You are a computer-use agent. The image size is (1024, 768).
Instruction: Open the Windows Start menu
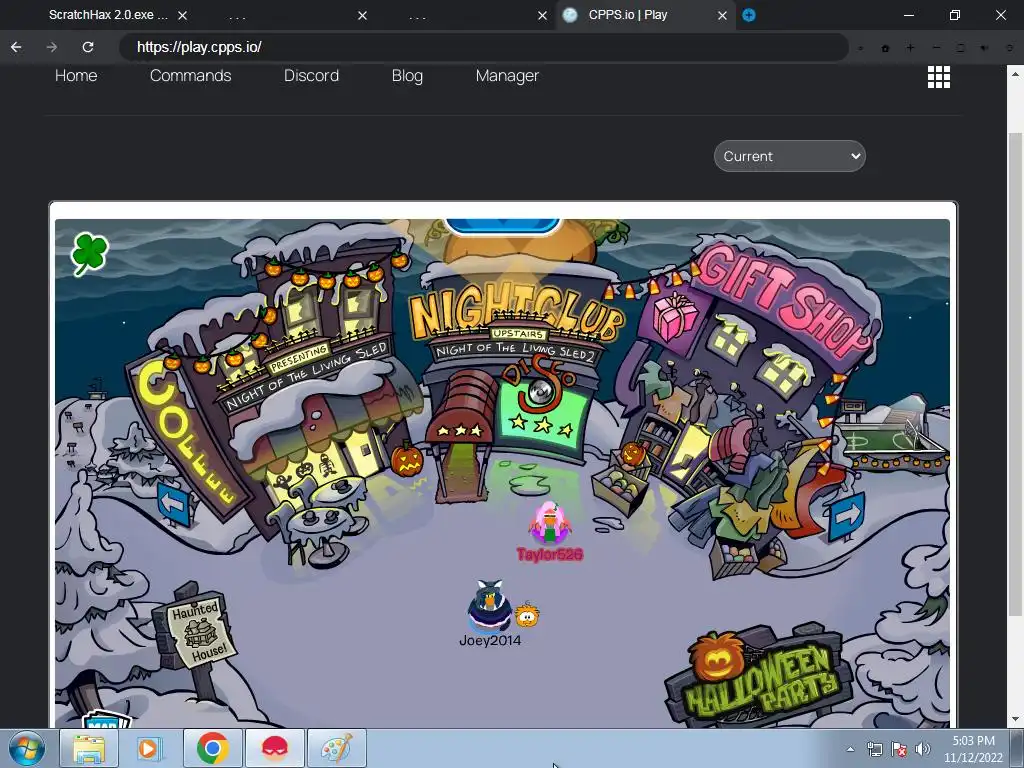(27, 748)
